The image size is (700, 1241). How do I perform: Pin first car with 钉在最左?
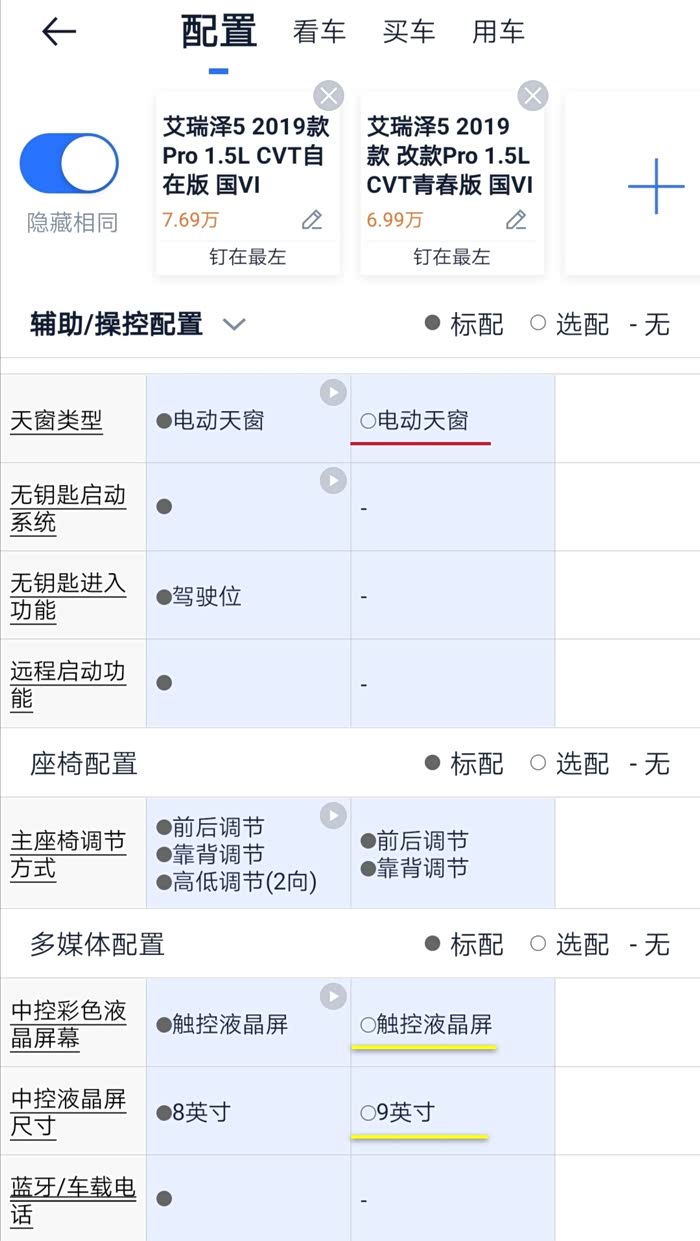pyautogui.click(x=247, y=257)
